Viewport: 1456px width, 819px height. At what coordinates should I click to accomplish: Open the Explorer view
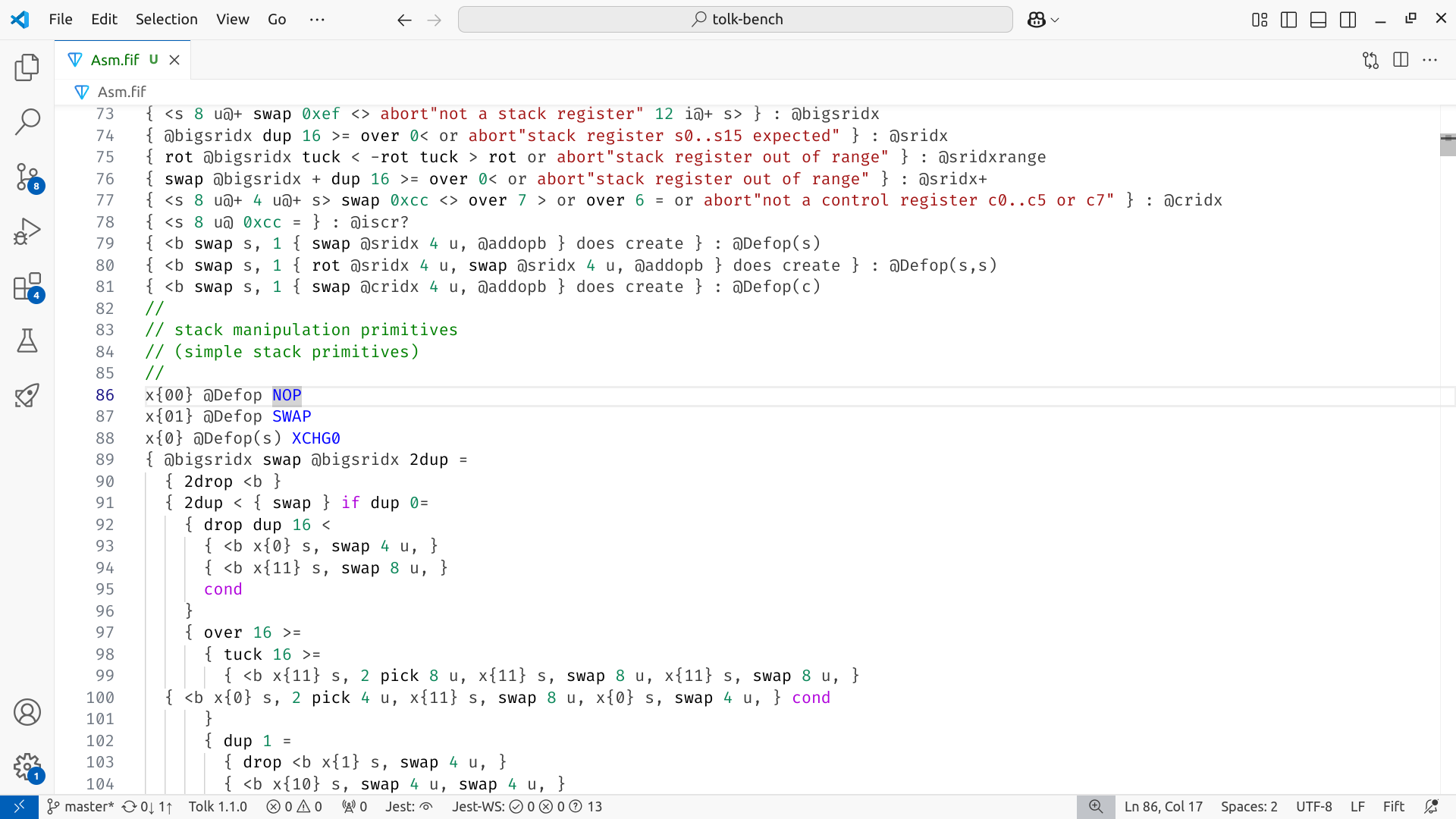pos(27,67)
